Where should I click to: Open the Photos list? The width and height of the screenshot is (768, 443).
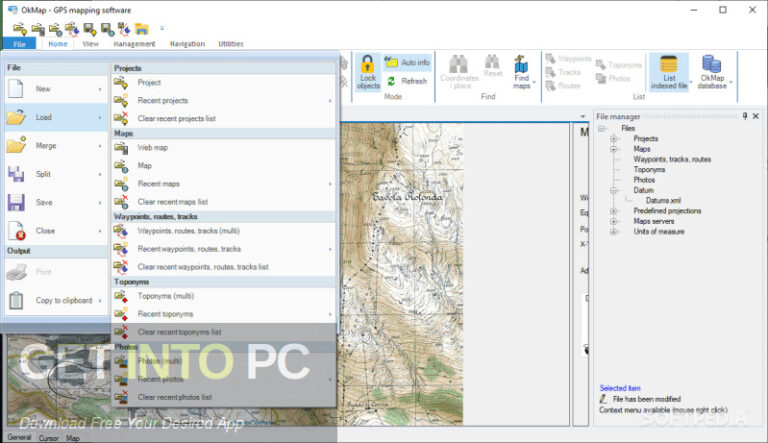pyautogui.click(x=613, y=78)
